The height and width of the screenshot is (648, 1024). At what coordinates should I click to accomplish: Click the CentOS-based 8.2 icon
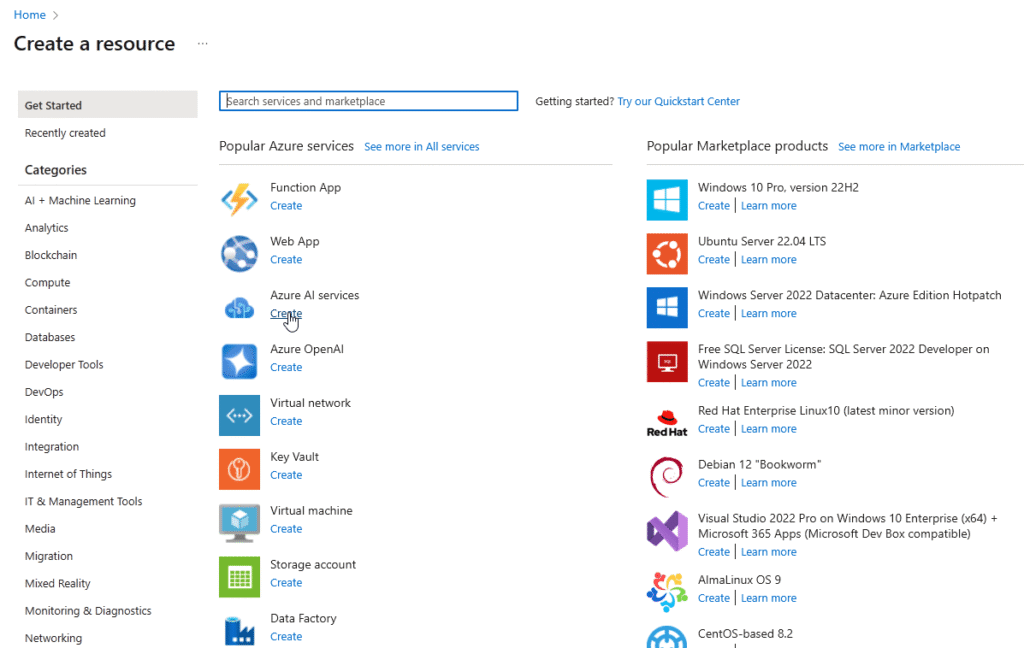(667, 637)
